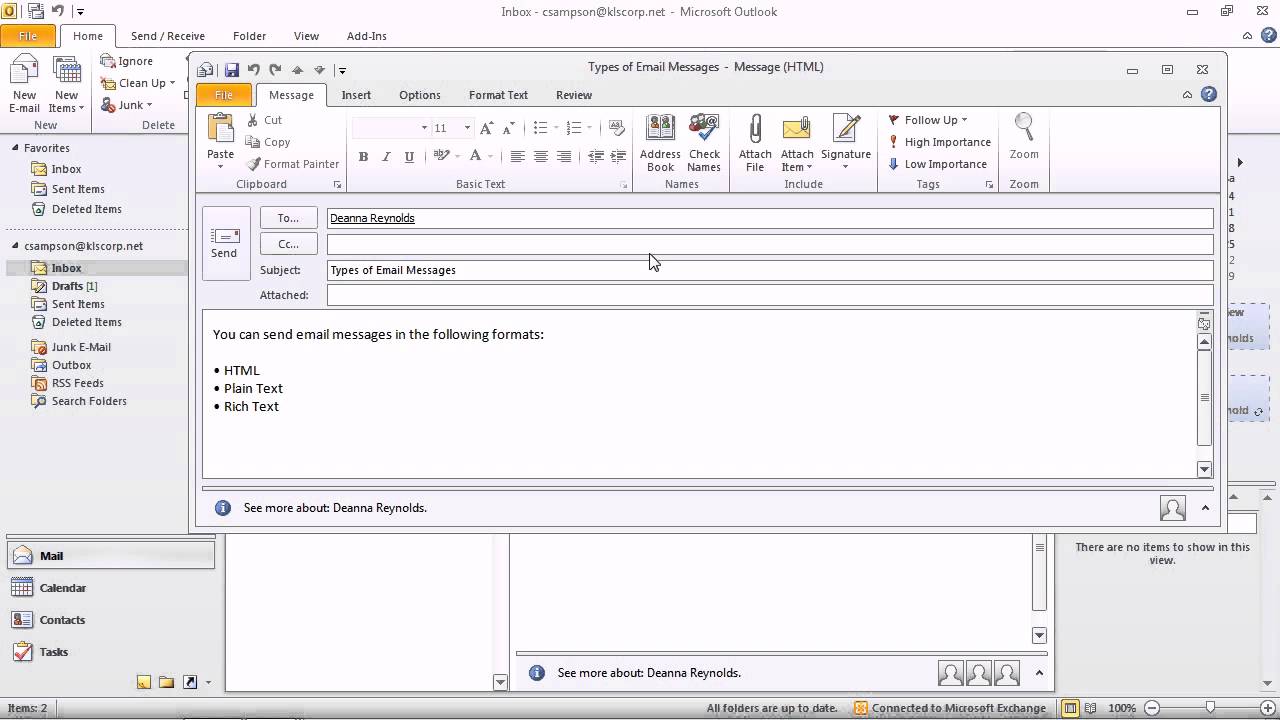This screenshot has height=720, width=1280.
Task: Open the Signature dropdown
Action: click(x=846, y=143)
